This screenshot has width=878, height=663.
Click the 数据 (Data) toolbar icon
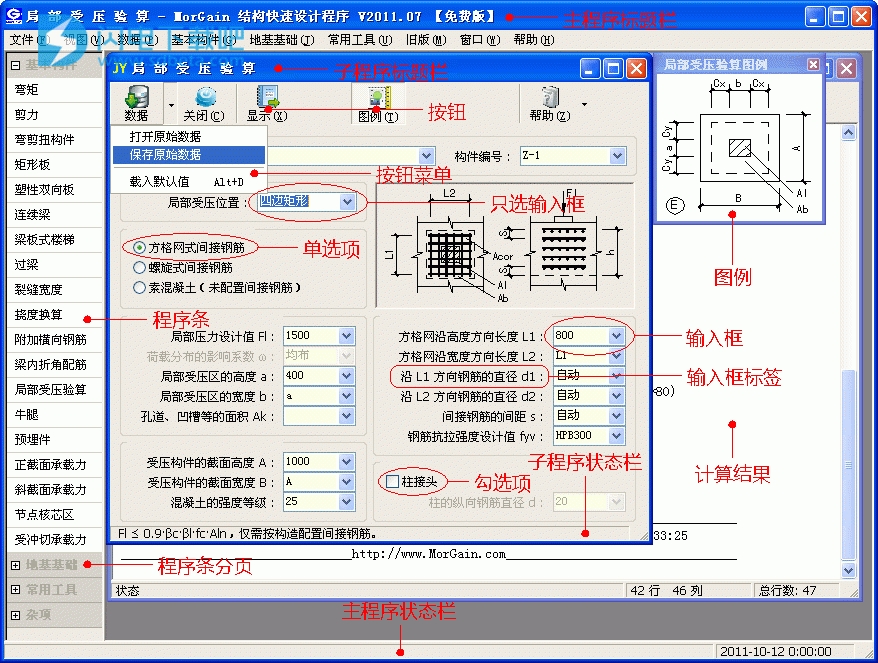[x=137, y=104]
